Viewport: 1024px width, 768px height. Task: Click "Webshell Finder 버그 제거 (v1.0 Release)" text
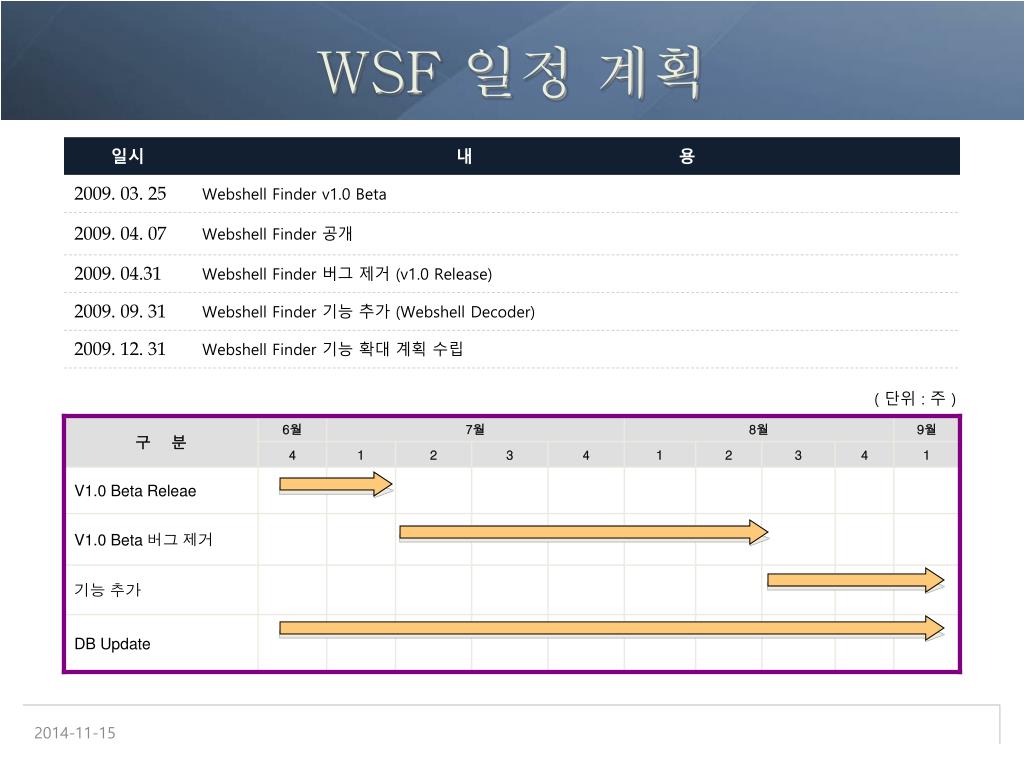(347, 274)
